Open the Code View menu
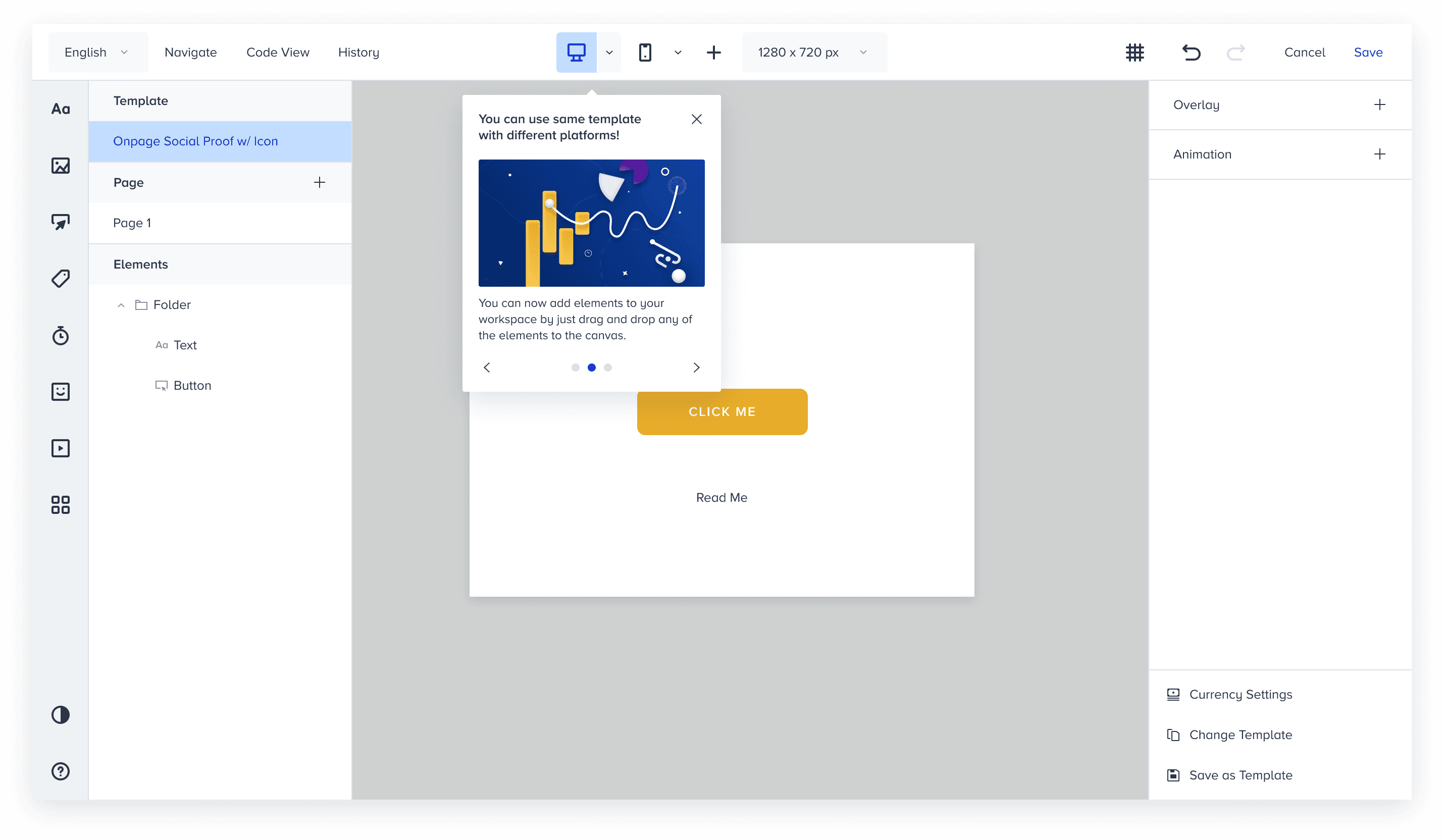 click(x=277, y=52)
